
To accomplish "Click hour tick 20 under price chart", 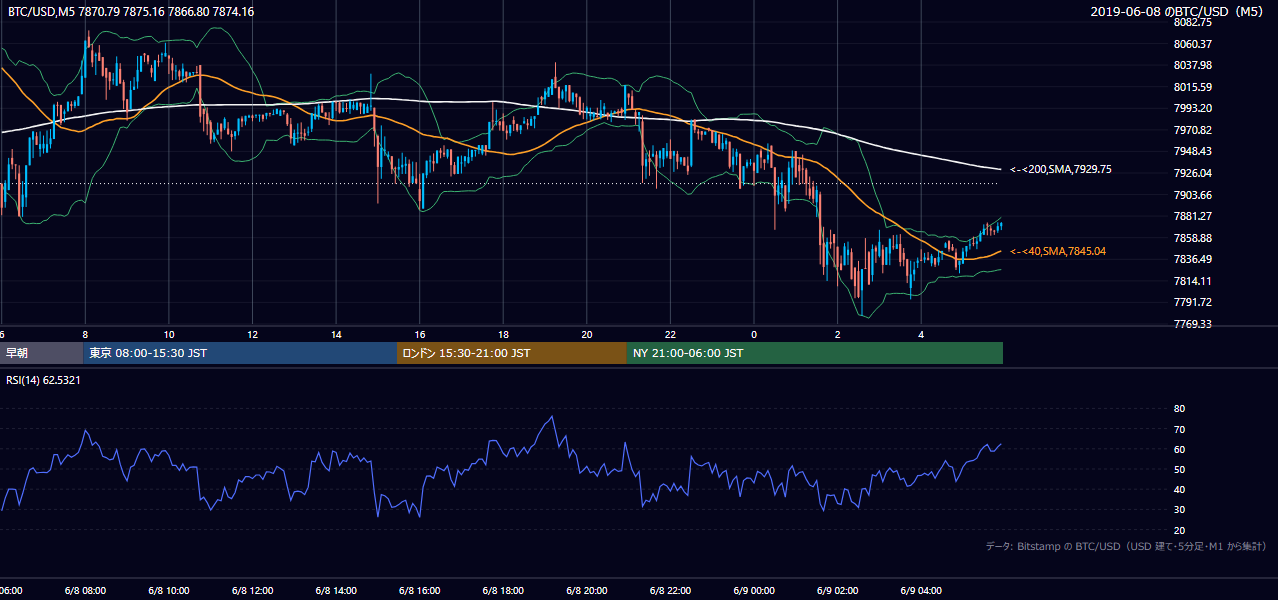I will pos(587,335).
